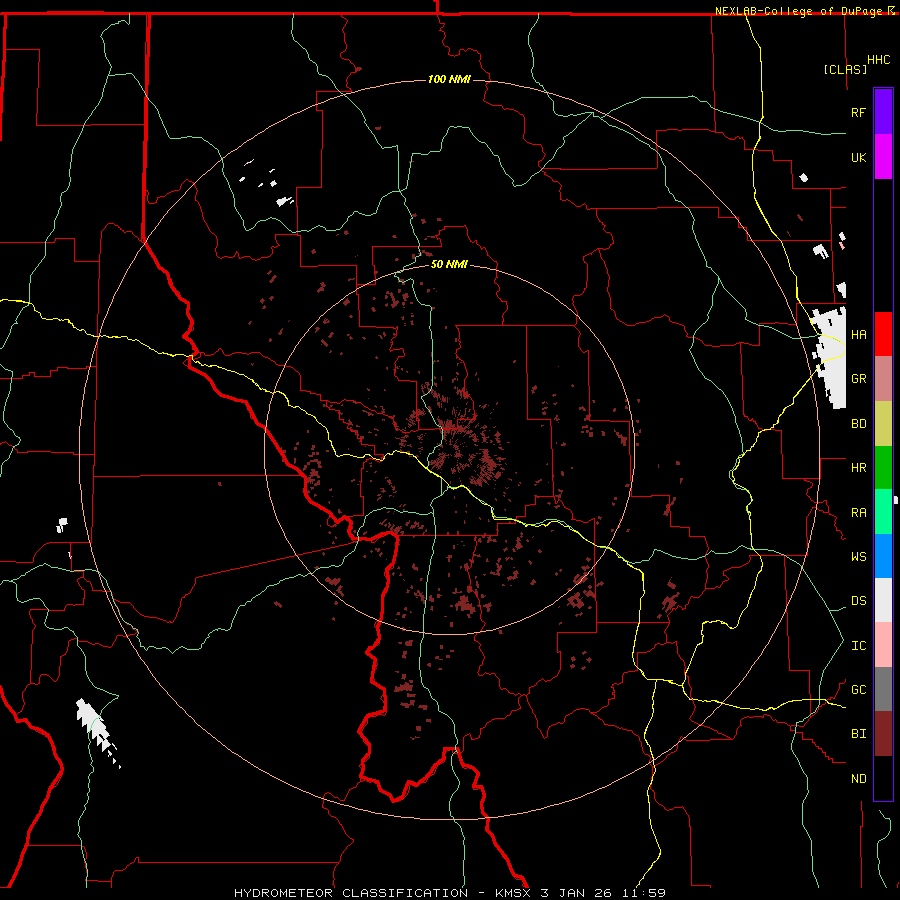The image size is (900, 900).
Task: Click the blue WS legend swatch
Action: (883, 556)
